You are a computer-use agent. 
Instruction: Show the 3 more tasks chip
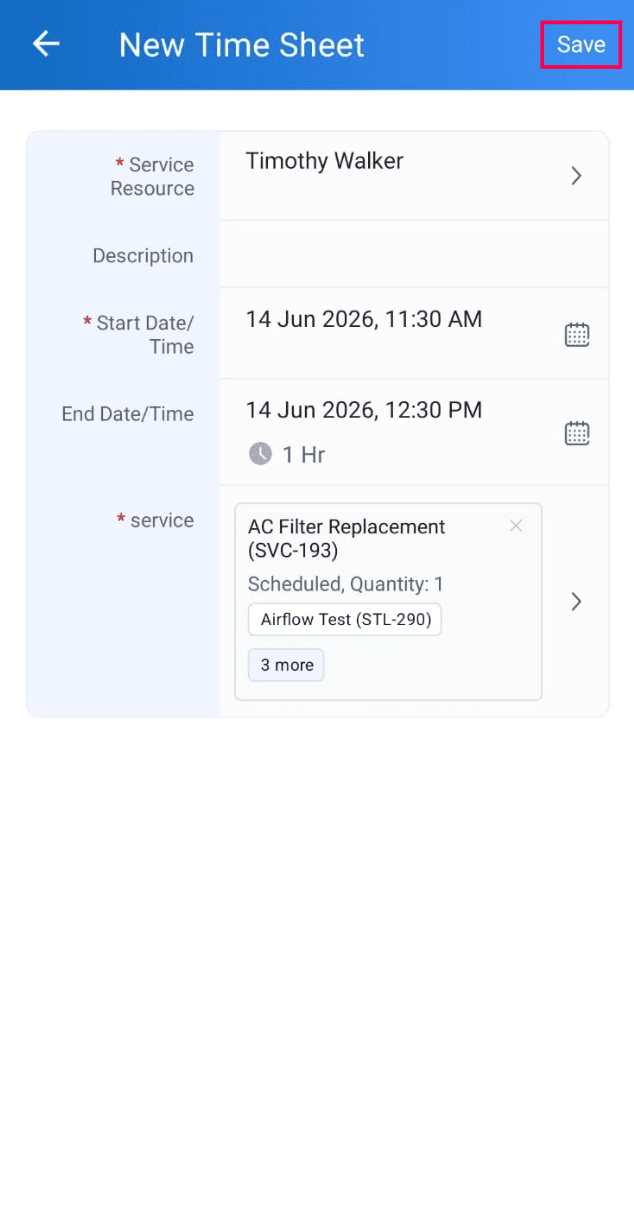[286, 665]
